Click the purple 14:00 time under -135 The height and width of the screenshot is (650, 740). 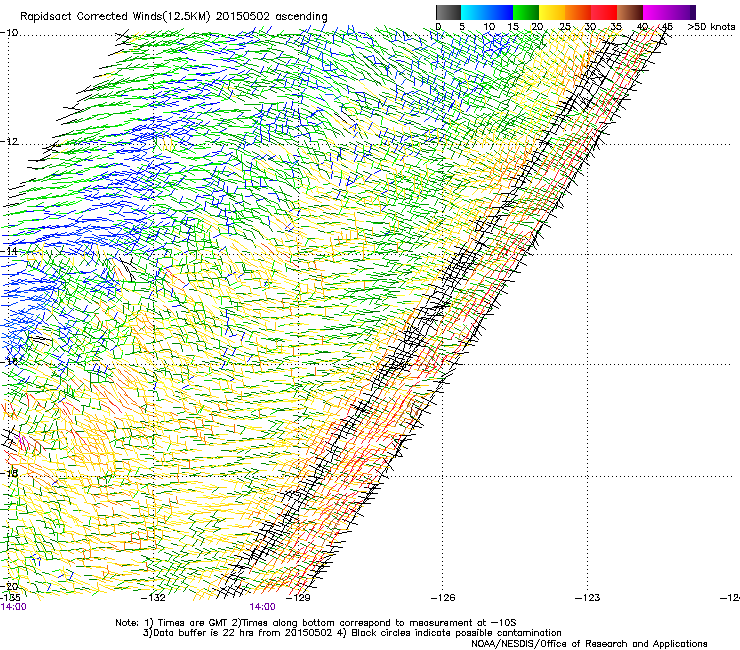(x=14, y=607)
